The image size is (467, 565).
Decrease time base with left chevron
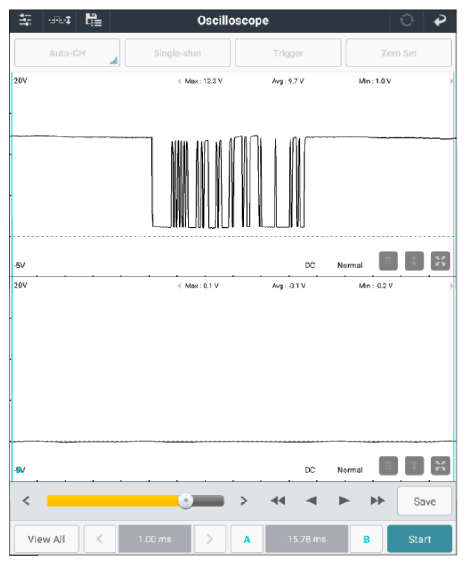(100, 539)
